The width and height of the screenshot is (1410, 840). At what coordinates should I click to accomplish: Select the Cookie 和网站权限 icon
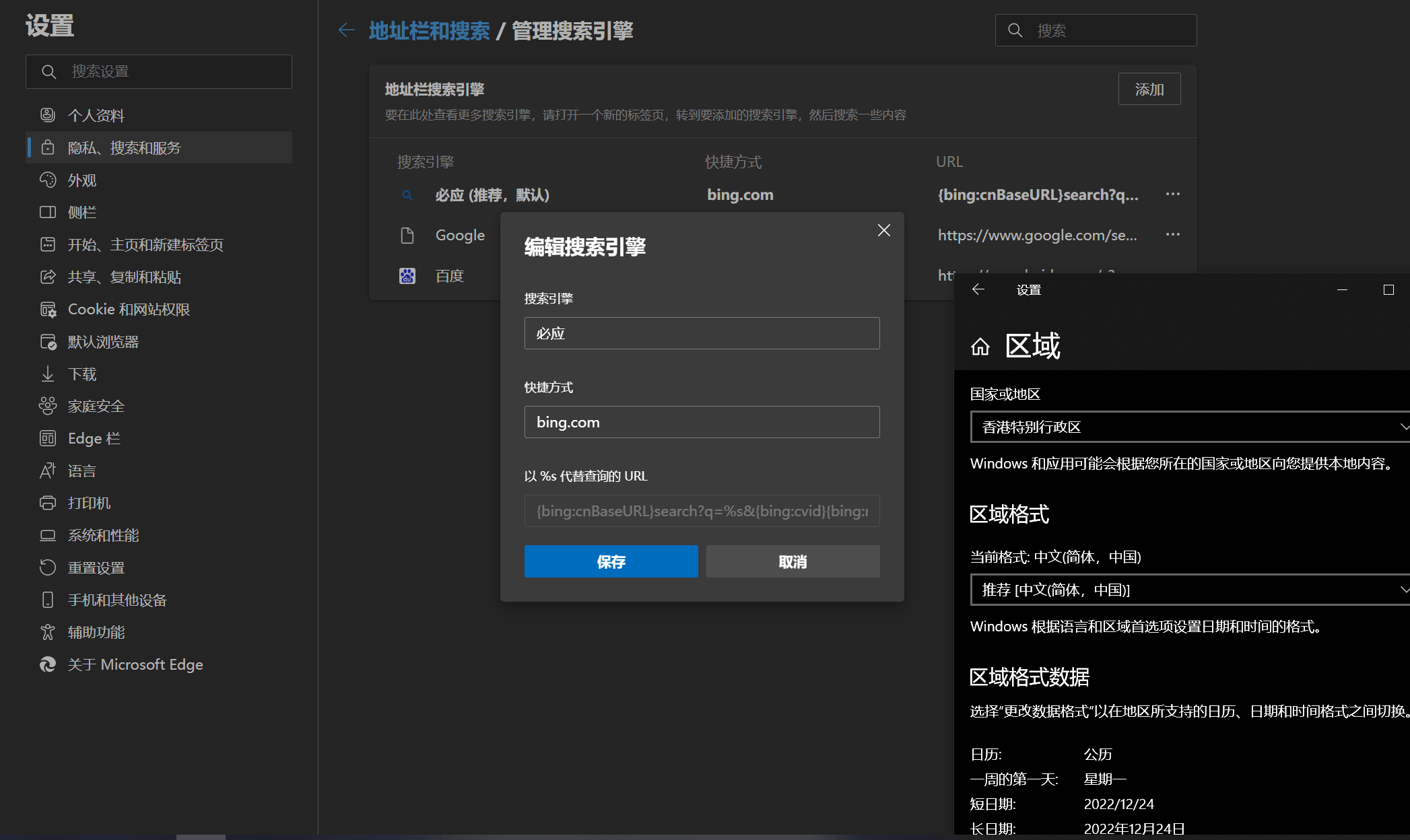click(47, 309)
